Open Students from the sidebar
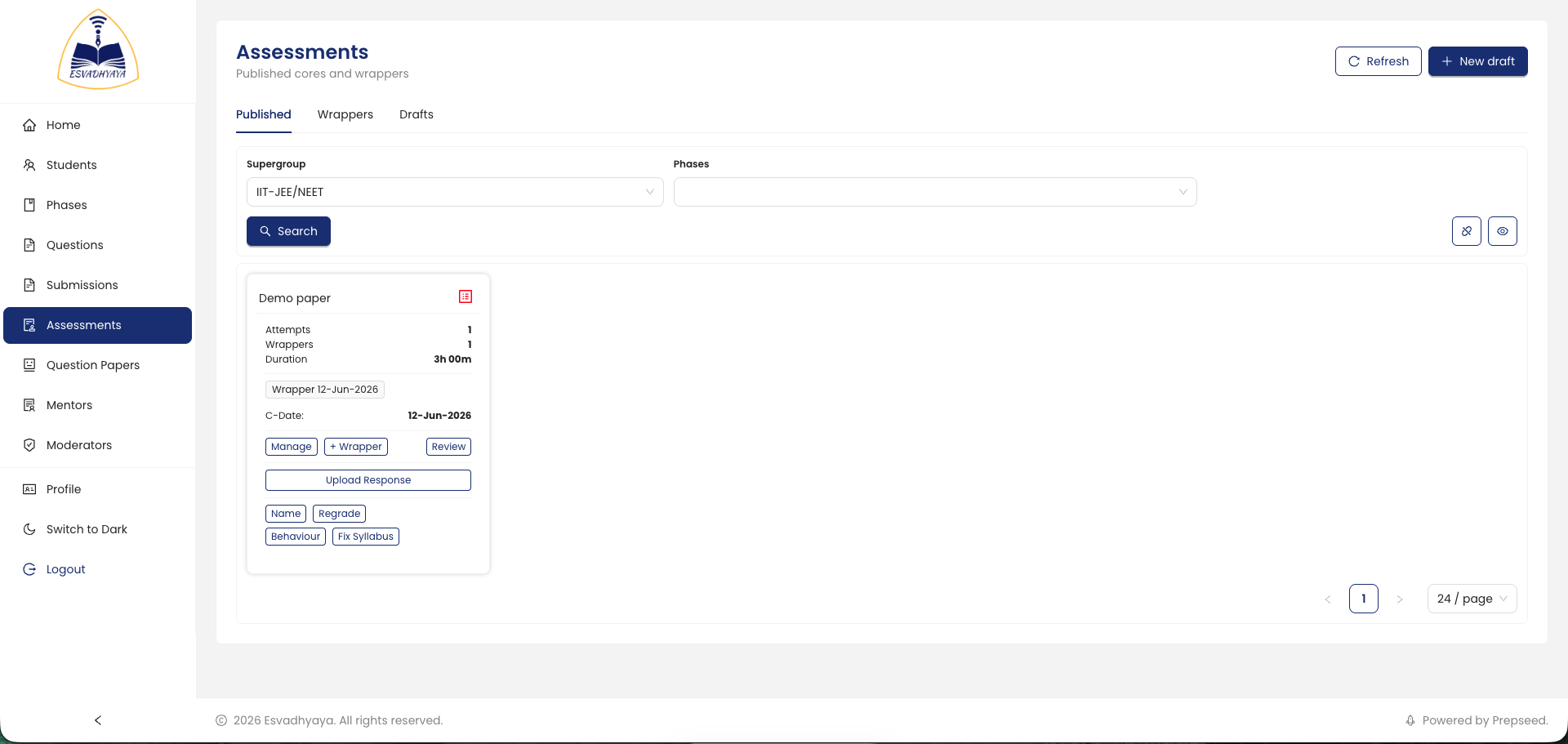 (x=98, y=165)
